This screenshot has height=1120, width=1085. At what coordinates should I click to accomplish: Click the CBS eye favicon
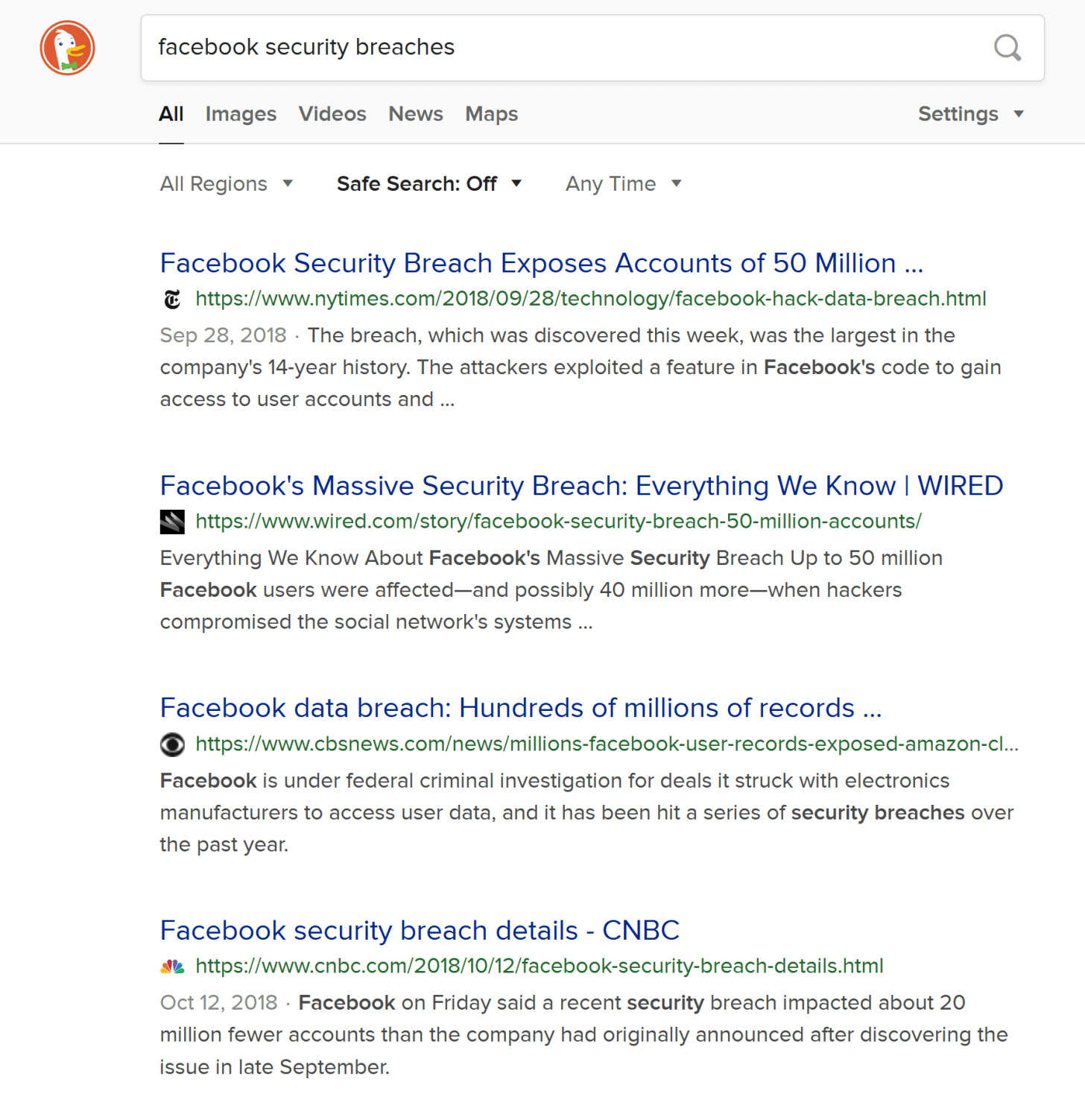pos(172,744)
